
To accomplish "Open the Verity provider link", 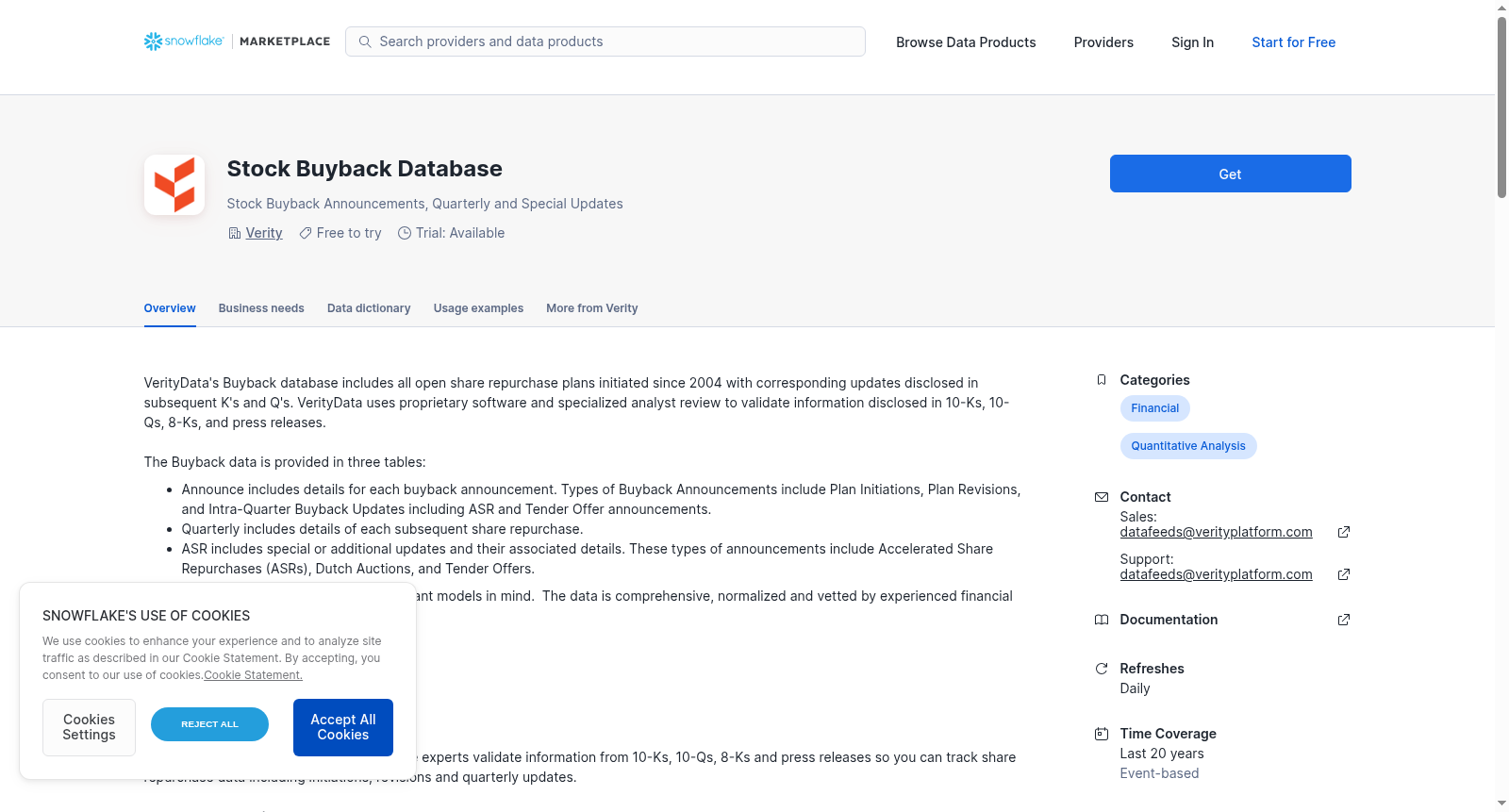I will [264, 233].
